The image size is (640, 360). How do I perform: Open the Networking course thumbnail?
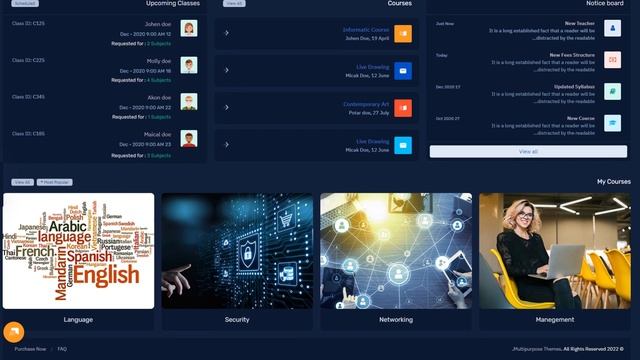click(x=396, y=251)
